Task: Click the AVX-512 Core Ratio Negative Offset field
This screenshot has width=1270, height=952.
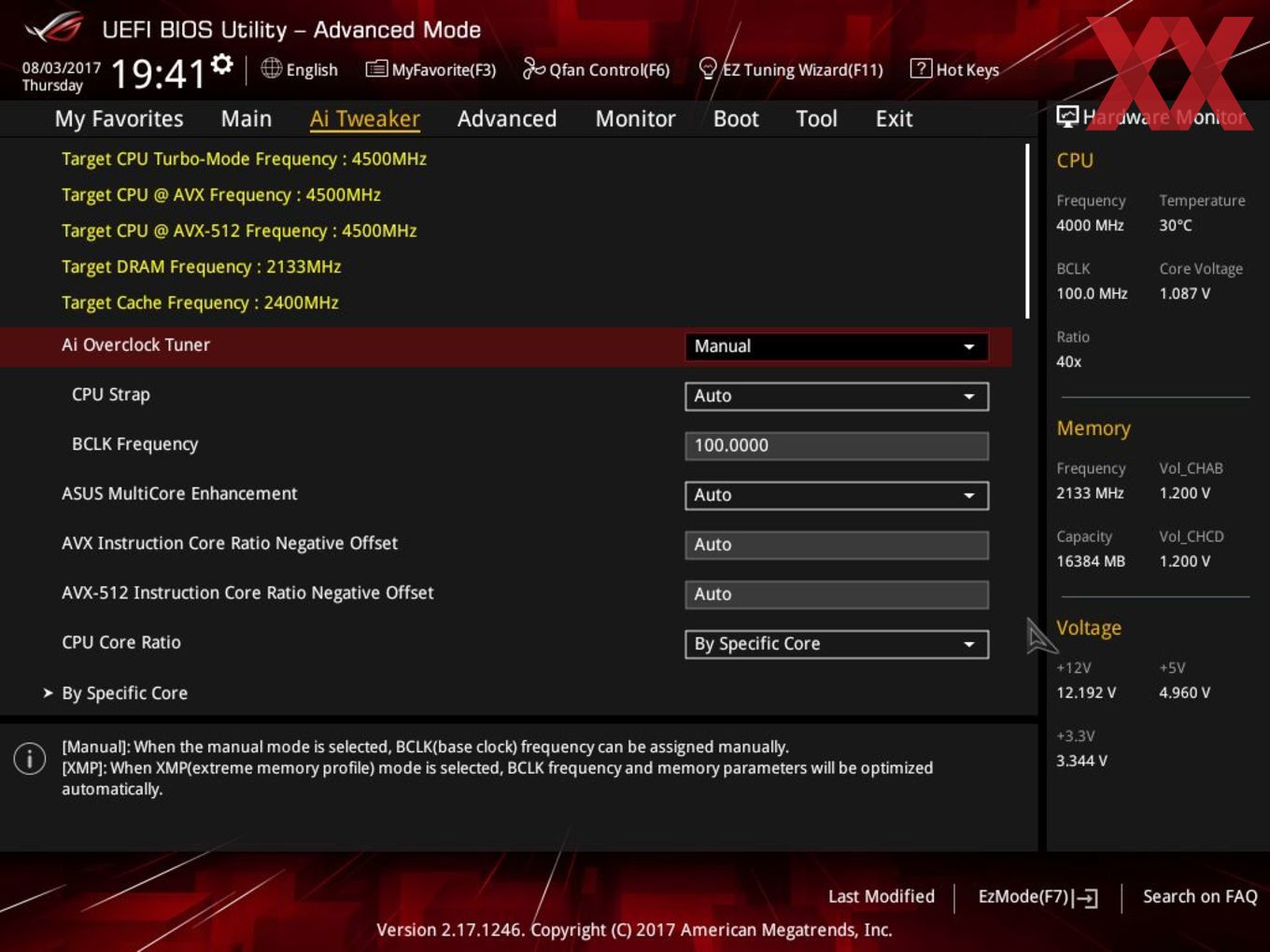Action: pos(836,594)
